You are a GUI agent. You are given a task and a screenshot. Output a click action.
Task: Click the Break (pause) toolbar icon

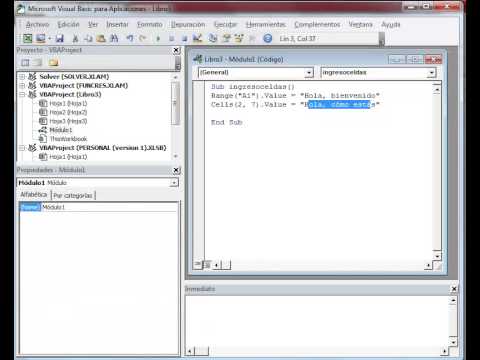coord(171,39)
